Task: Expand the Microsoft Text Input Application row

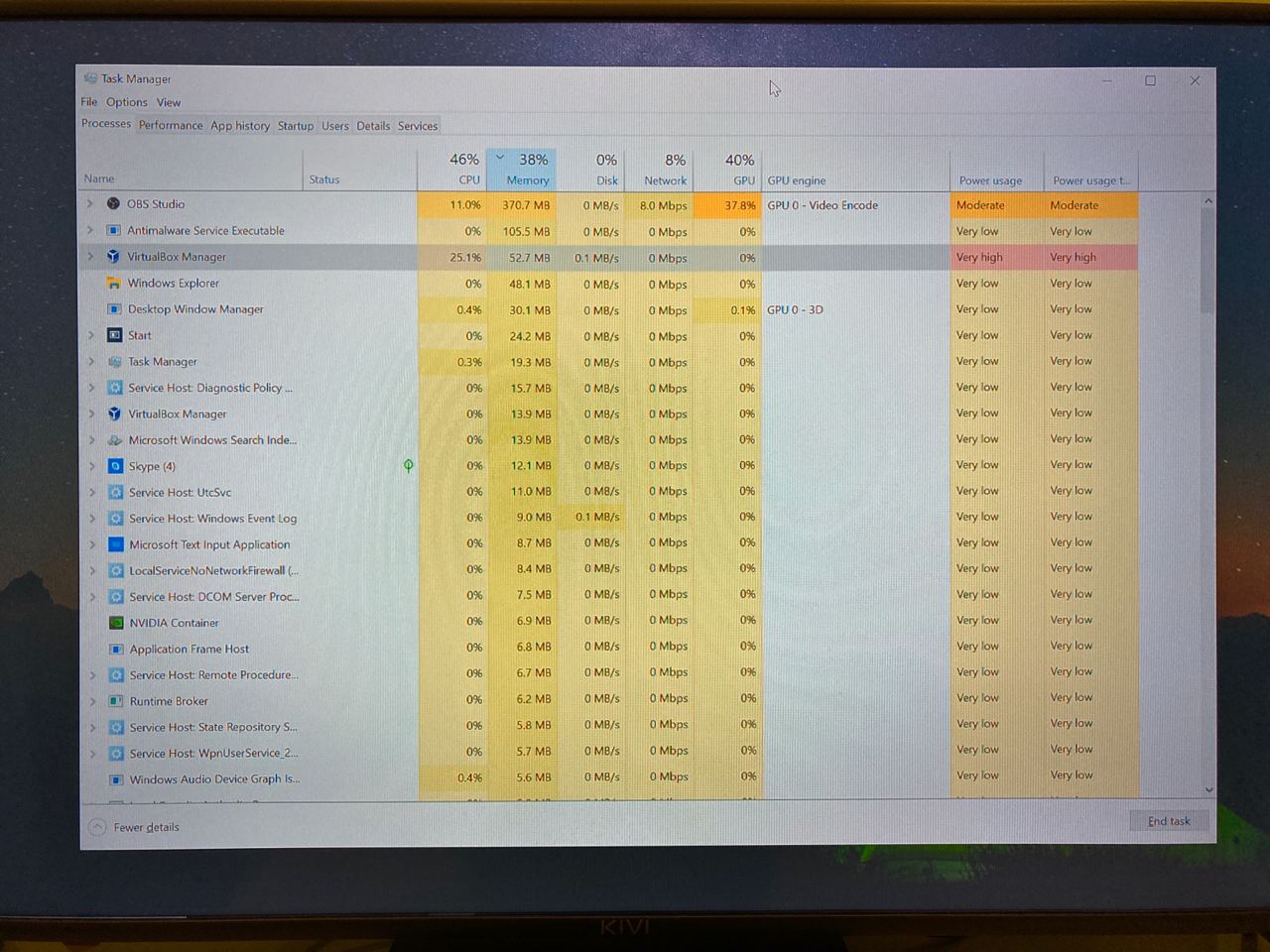Action: click(x=92, y=544)
